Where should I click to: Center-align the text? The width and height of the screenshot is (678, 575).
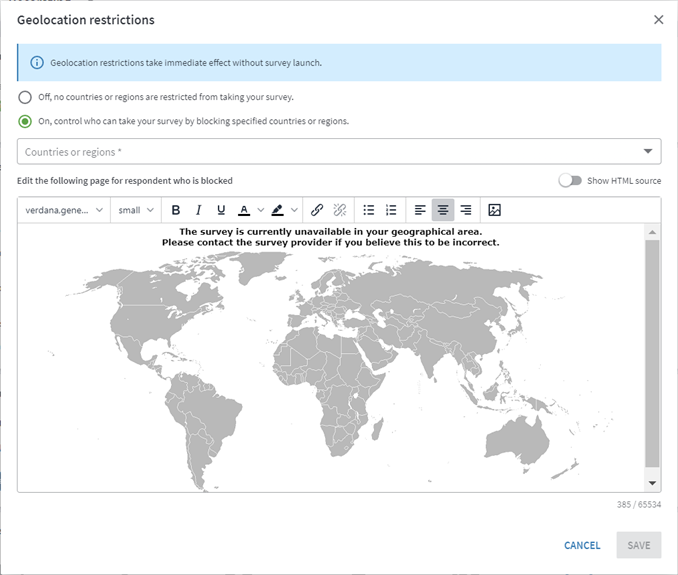pos(443,210)
